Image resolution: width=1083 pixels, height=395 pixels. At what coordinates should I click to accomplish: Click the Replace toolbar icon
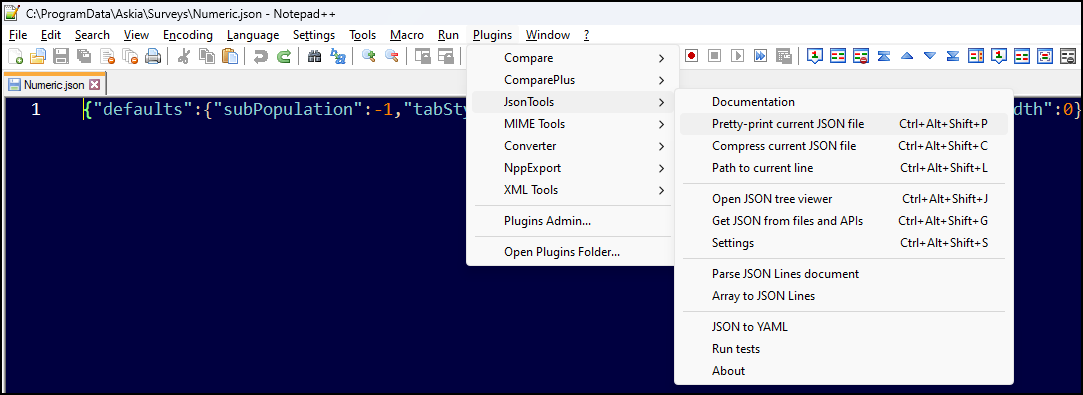point(337,57)
